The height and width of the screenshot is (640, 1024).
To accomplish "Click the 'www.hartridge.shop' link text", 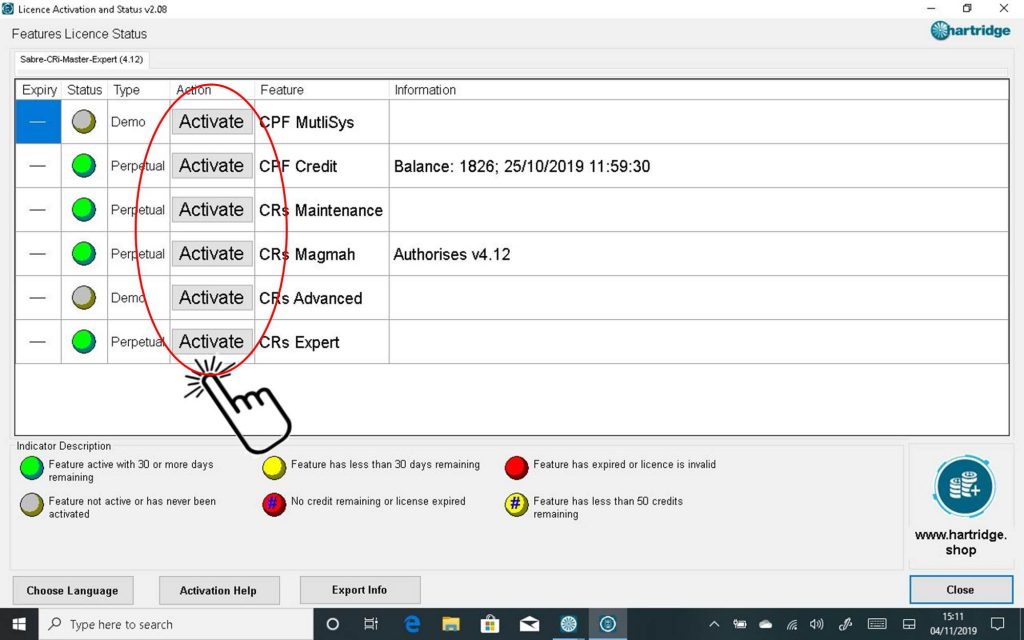I will (x=961, y=542).
